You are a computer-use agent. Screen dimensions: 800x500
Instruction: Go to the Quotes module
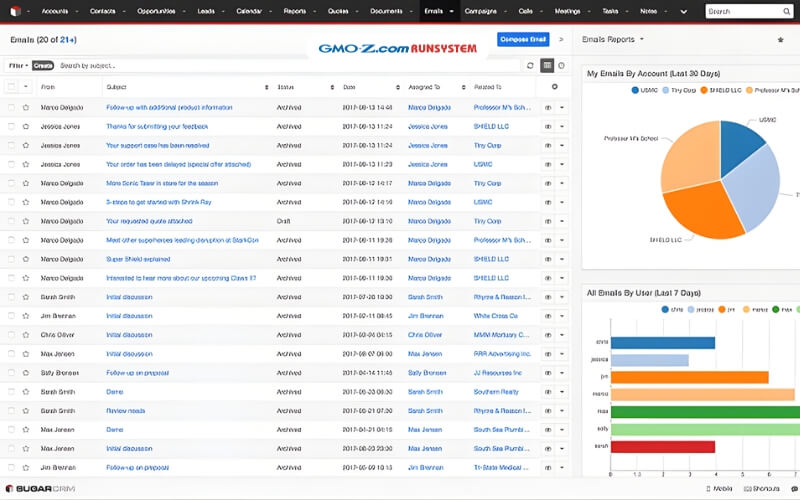338,11
